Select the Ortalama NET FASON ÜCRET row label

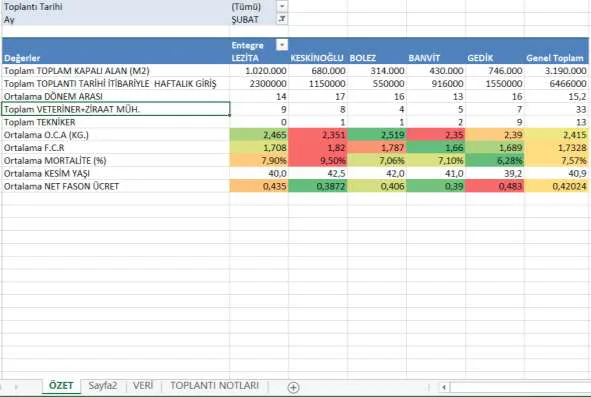pyautogui.click(x=116, y=186)
